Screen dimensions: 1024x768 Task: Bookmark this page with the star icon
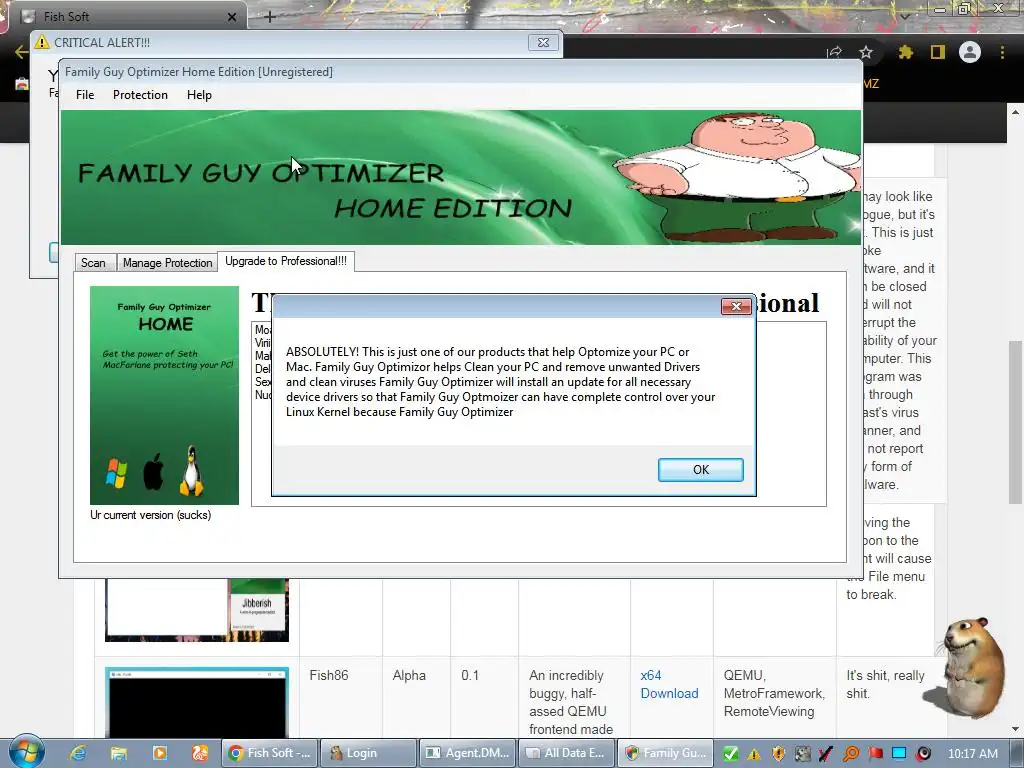coord(866,52)
